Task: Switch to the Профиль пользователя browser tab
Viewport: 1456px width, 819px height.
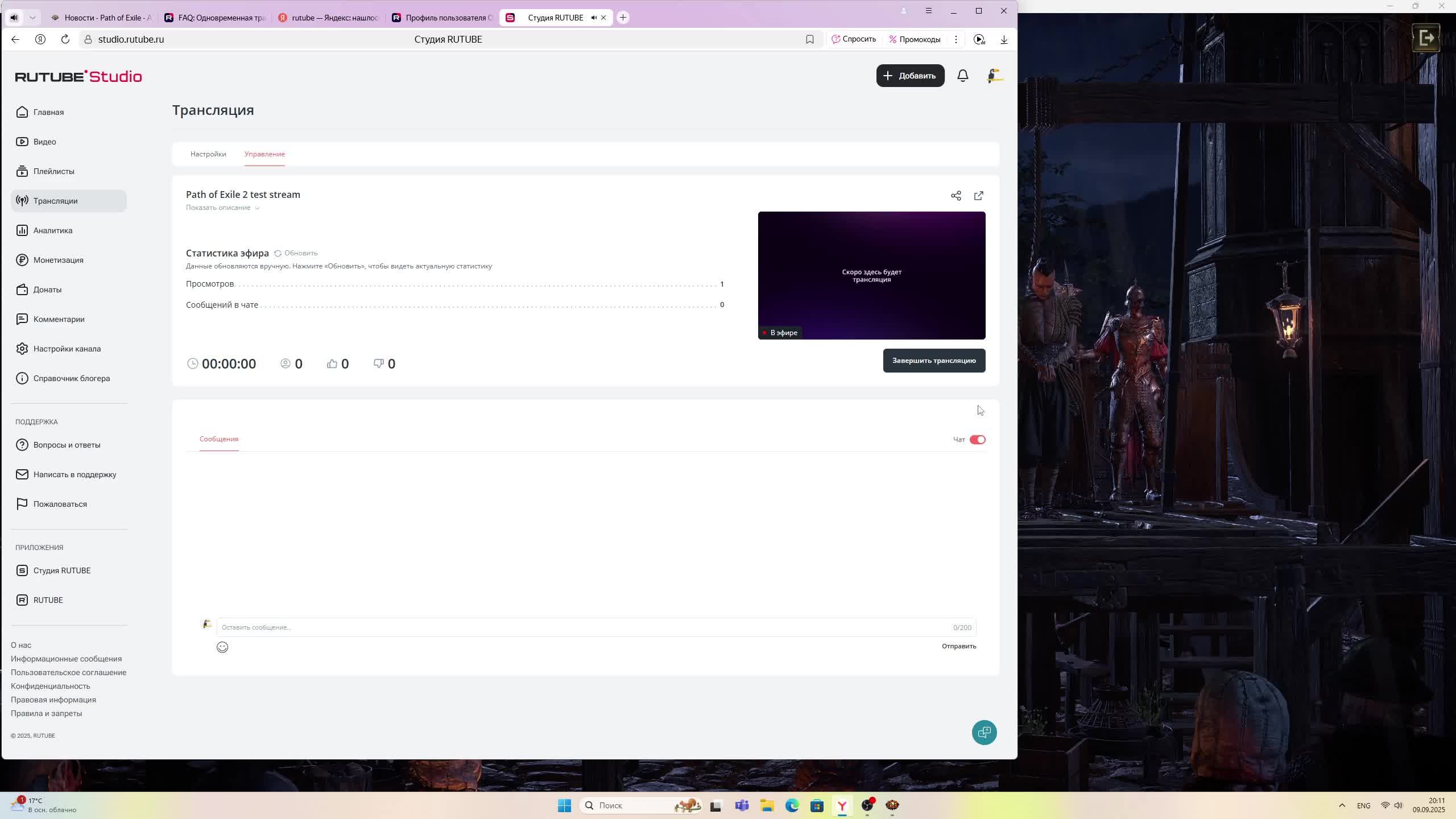Action: [443, 18]
